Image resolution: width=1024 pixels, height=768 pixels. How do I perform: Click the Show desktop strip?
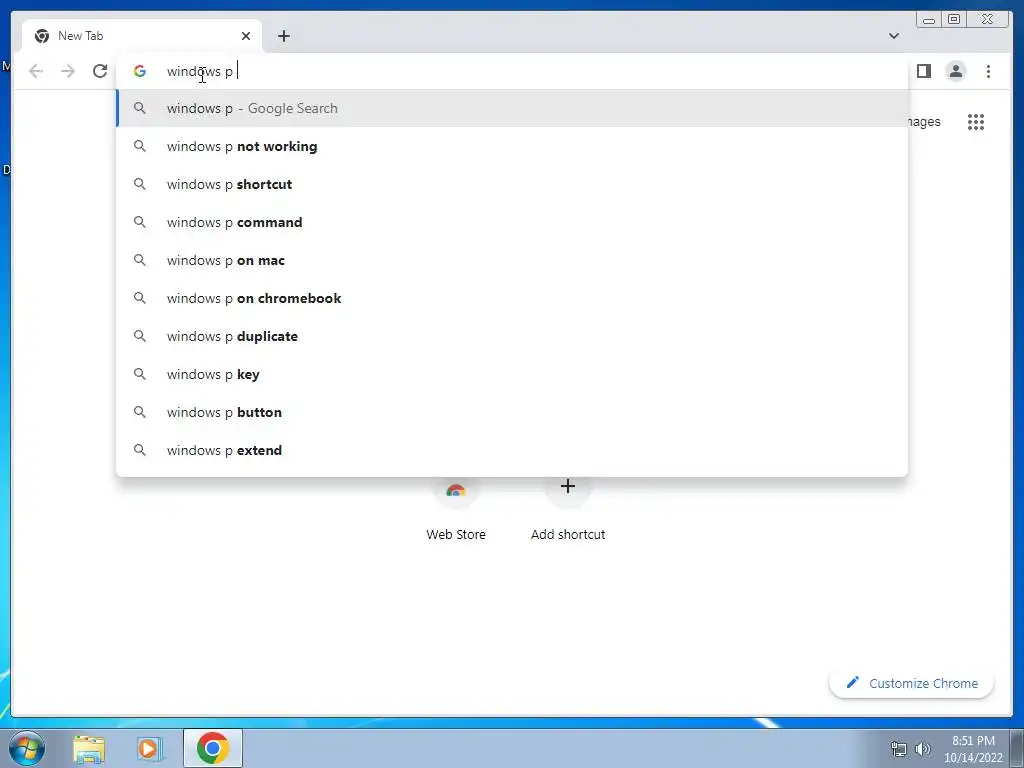coord(1017,748)
